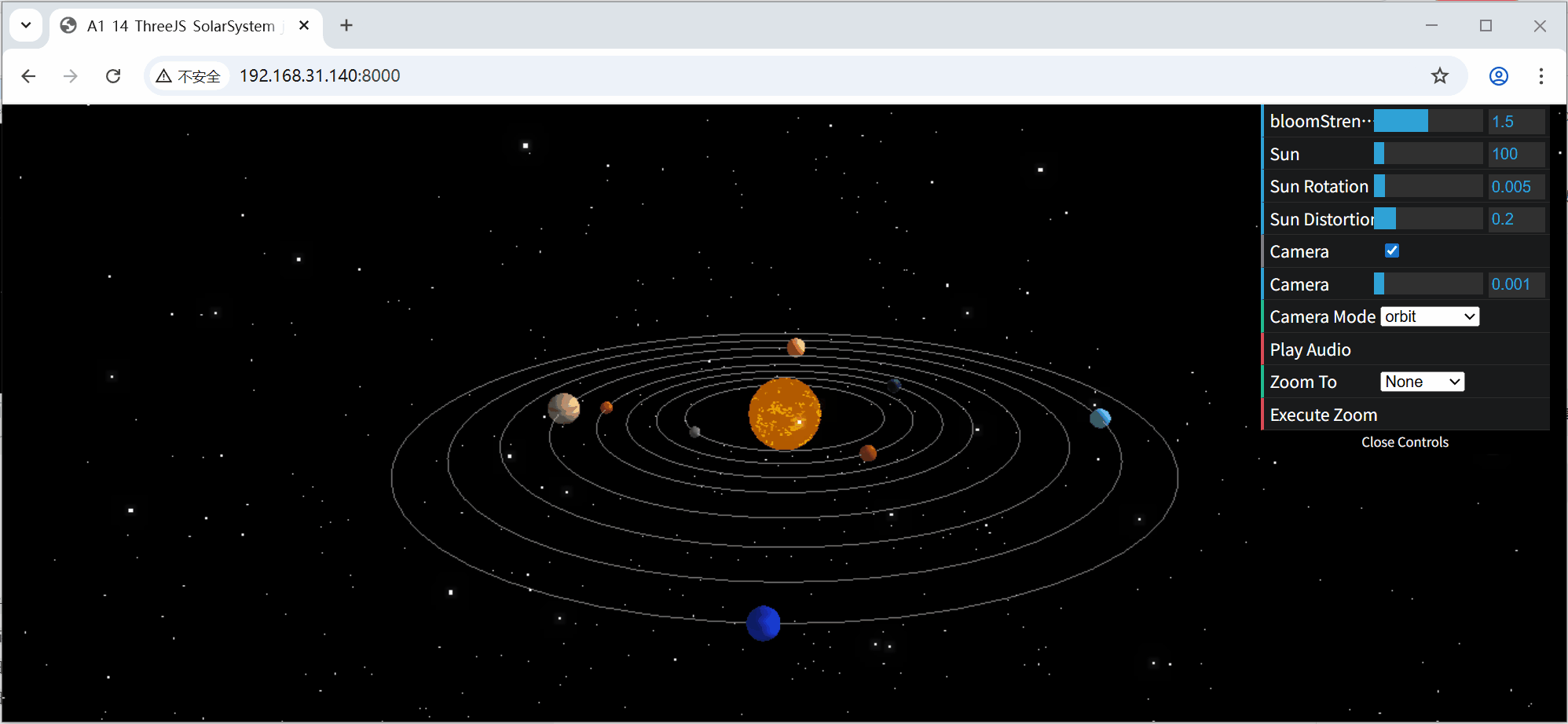Adjust the Sun Distortion slider
This screenshot has height=724, width=1568.
tap(1427, 218)
